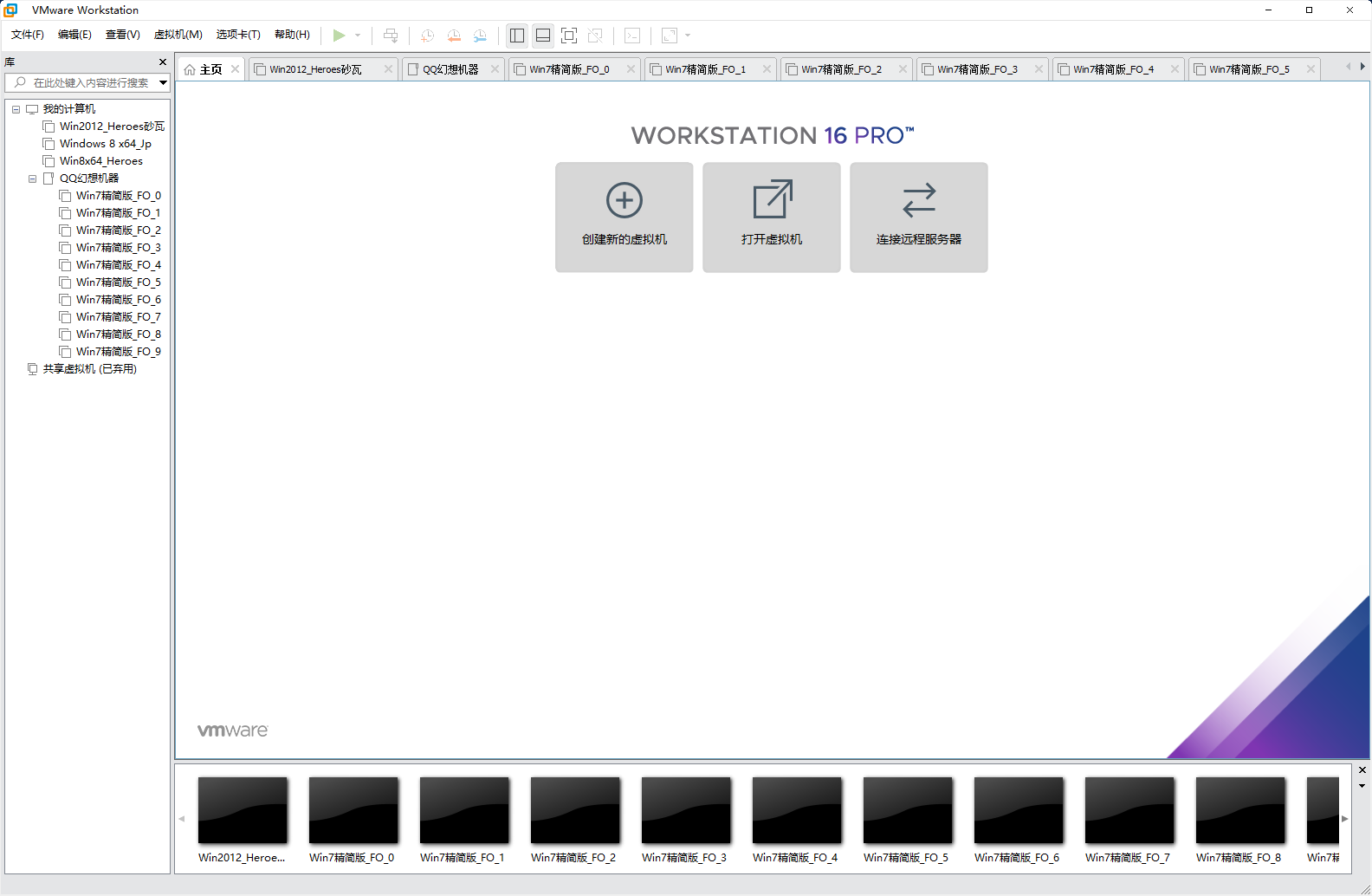Toggle the library sidebar view button
Screen dimensions: 1372x896
[x=517, y=36]
